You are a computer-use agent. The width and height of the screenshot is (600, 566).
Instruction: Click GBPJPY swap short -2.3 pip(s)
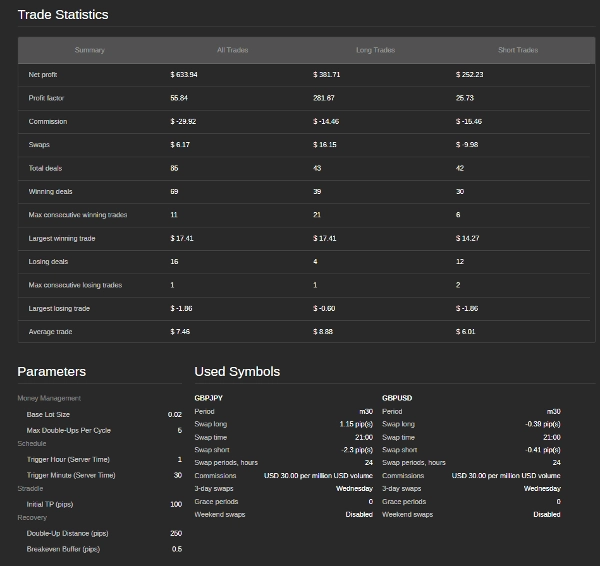357,450
